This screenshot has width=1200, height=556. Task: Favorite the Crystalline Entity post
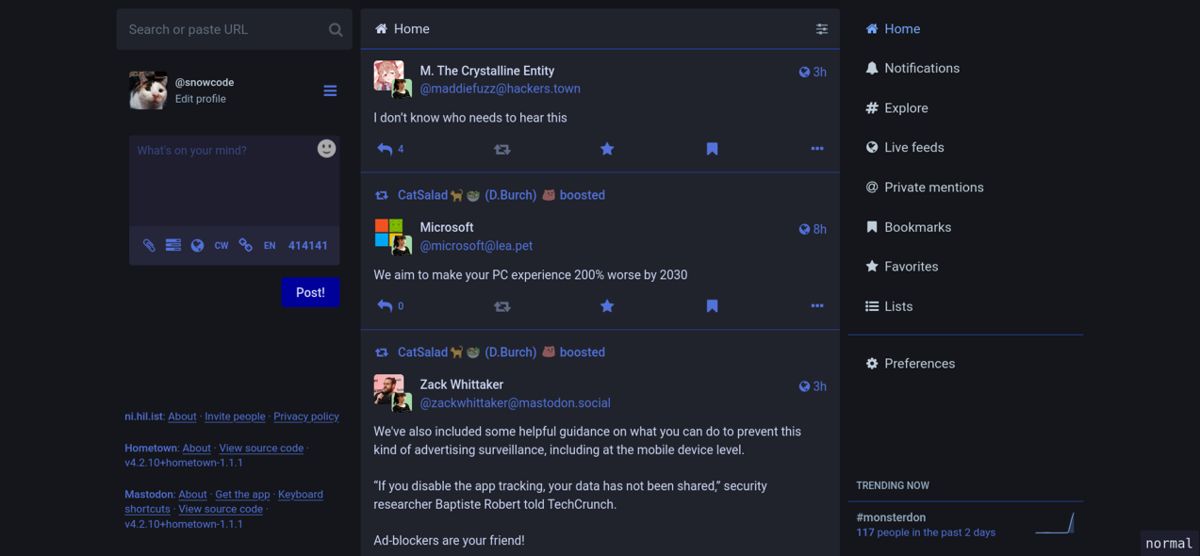pos(607,149)
